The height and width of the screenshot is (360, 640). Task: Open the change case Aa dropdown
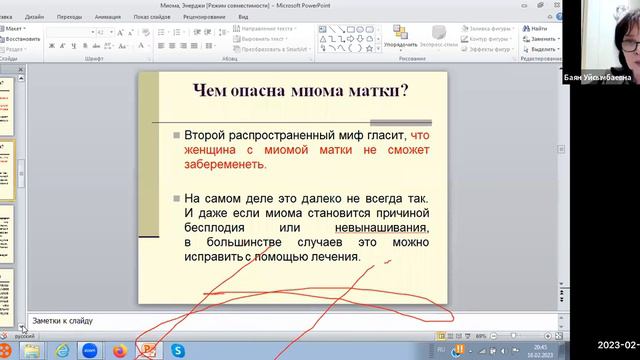[x=122, y=46]
